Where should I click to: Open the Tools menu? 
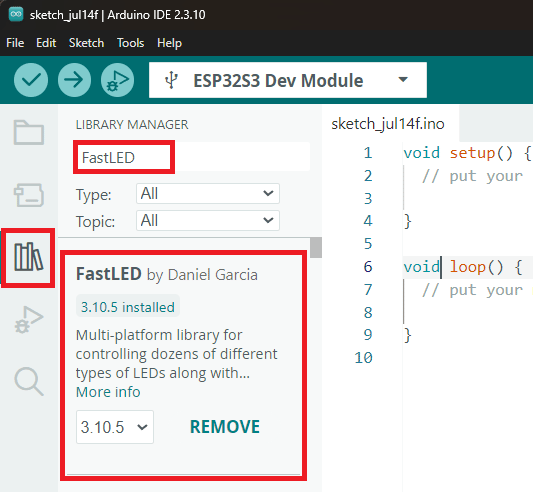pos(131,43)
